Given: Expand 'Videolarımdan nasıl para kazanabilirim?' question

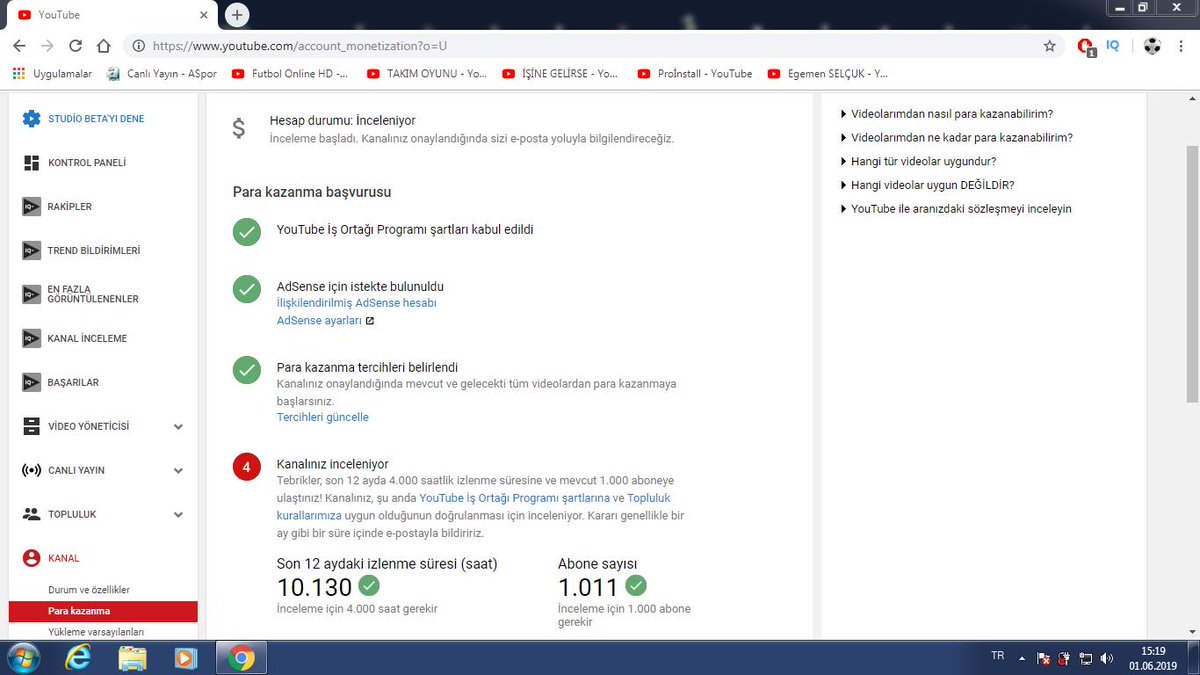Looking at the screenshot, I should (x=947, y=114).
